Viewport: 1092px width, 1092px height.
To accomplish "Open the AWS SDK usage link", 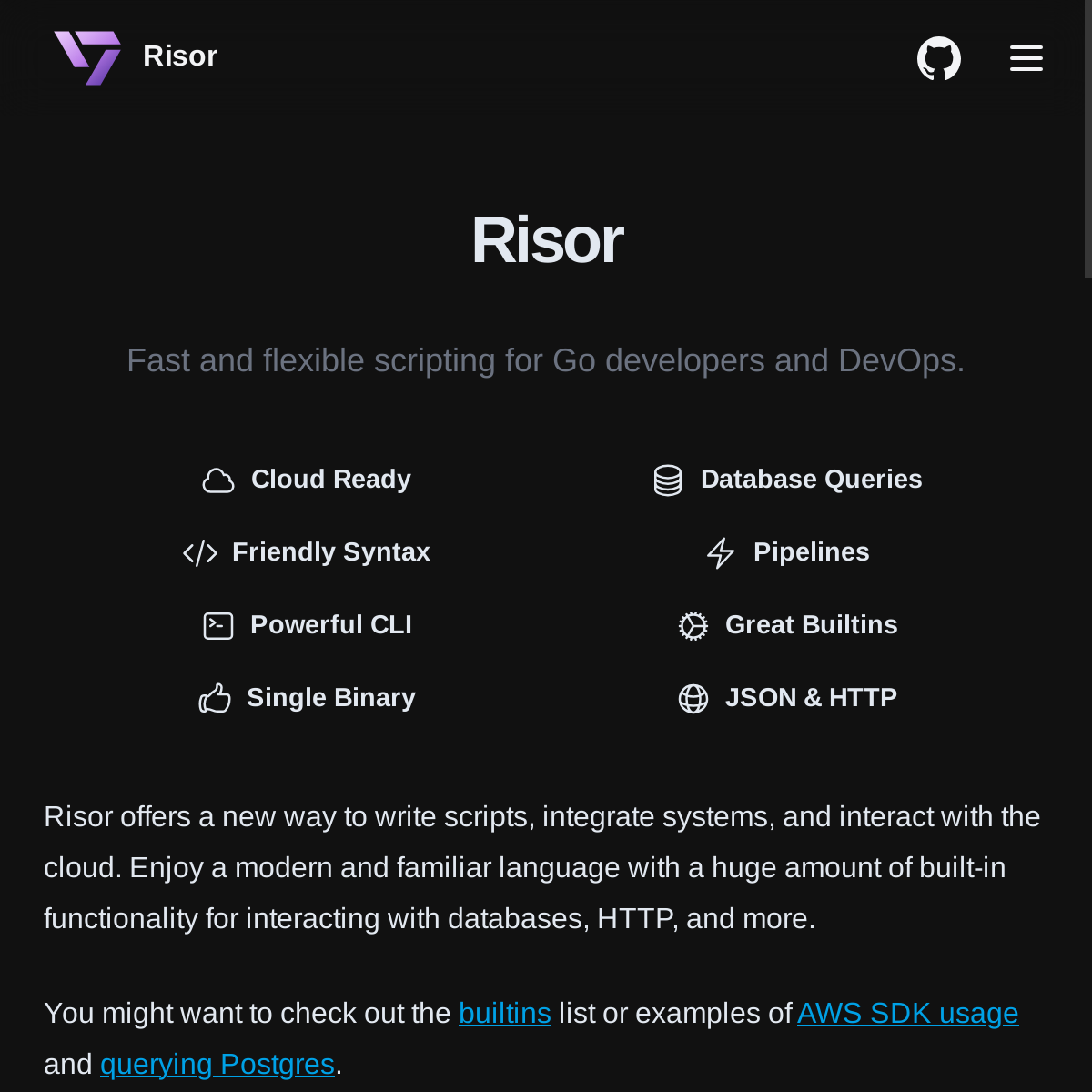I will tap(907, 1014).
